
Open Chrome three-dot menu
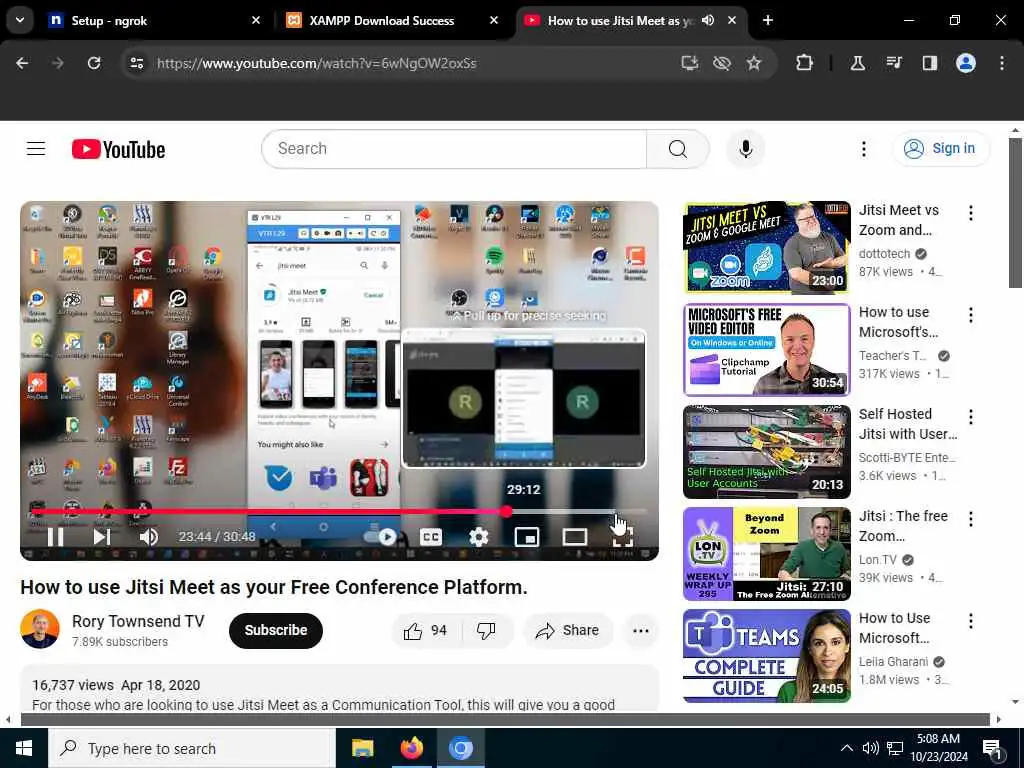tap(1002, 63)
